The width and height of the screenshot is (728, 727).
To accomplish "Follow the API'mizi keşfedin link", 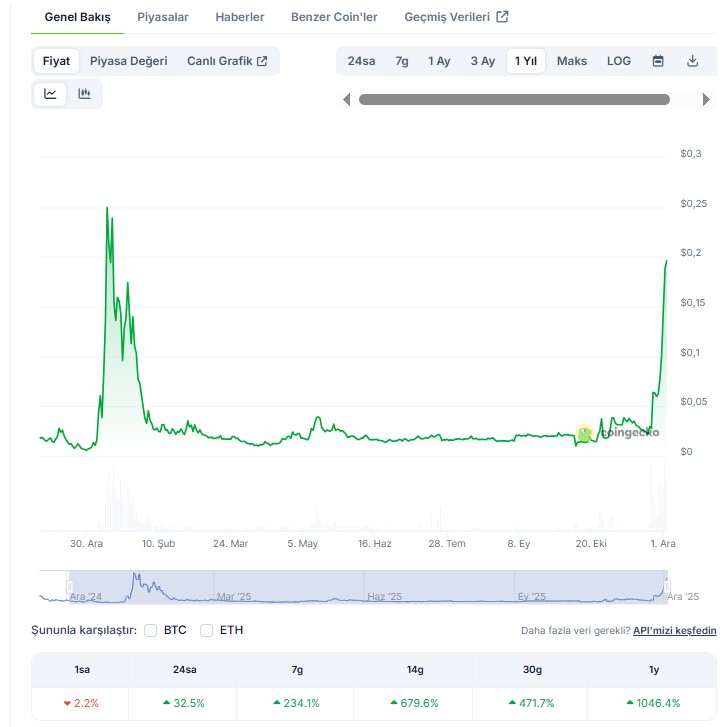I will [674, 630].
